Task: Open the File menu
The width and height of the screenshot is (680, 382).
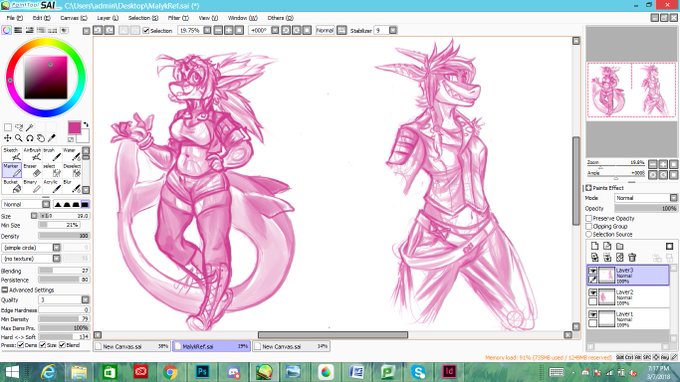Action: 14,18
